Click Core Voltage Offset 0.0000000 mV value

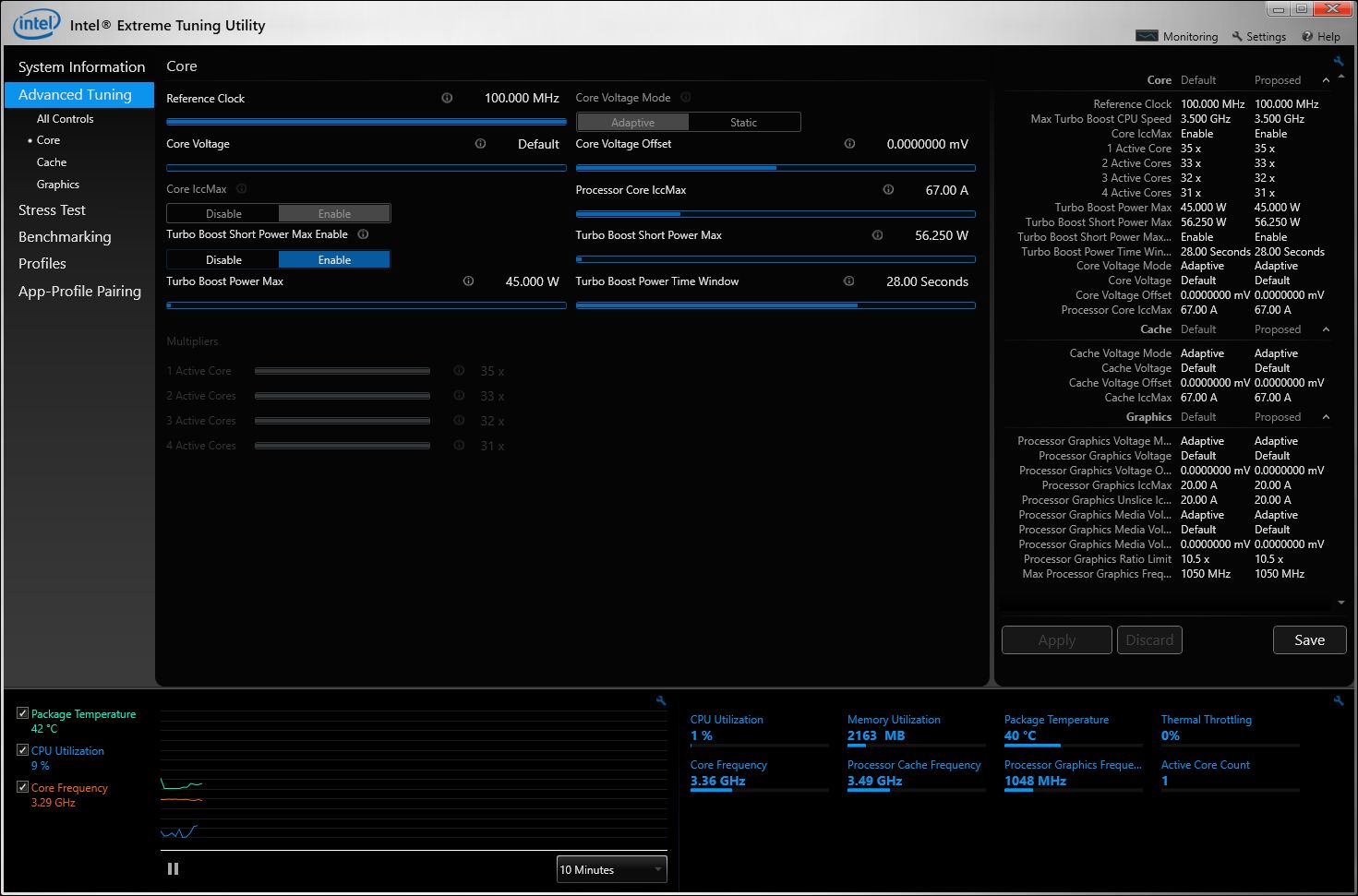point(927,144)
